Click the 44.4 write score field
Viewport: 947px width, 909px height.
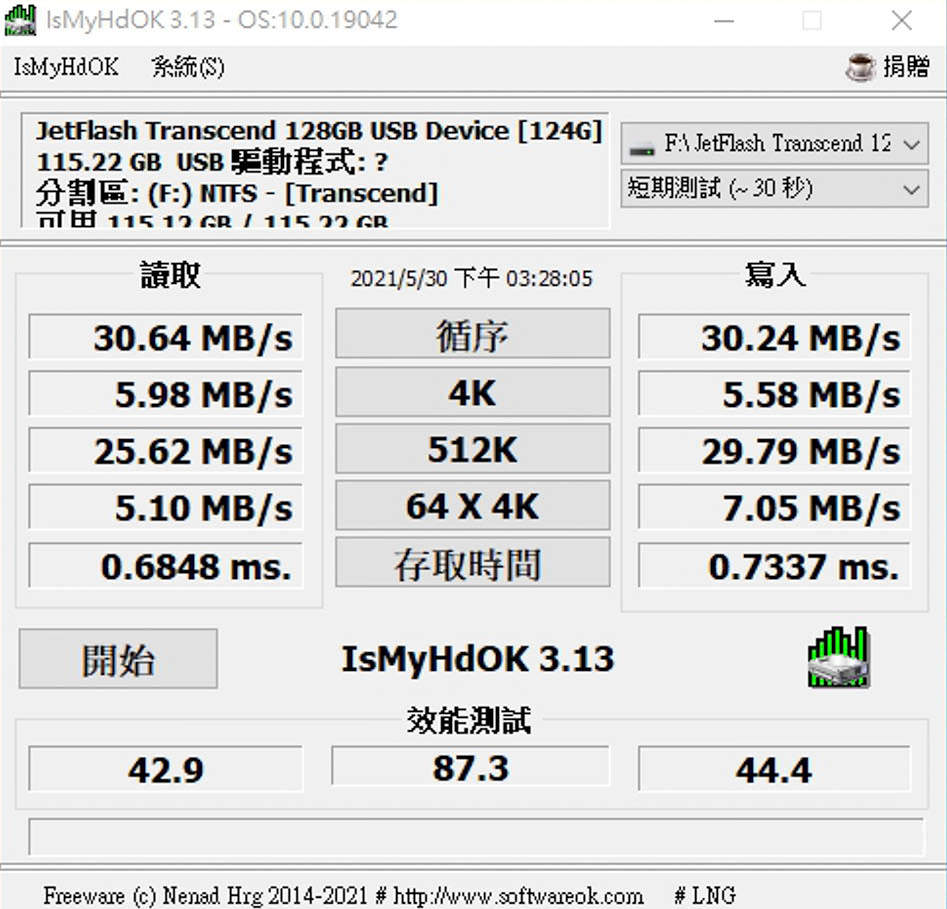[x=774, y=769]
